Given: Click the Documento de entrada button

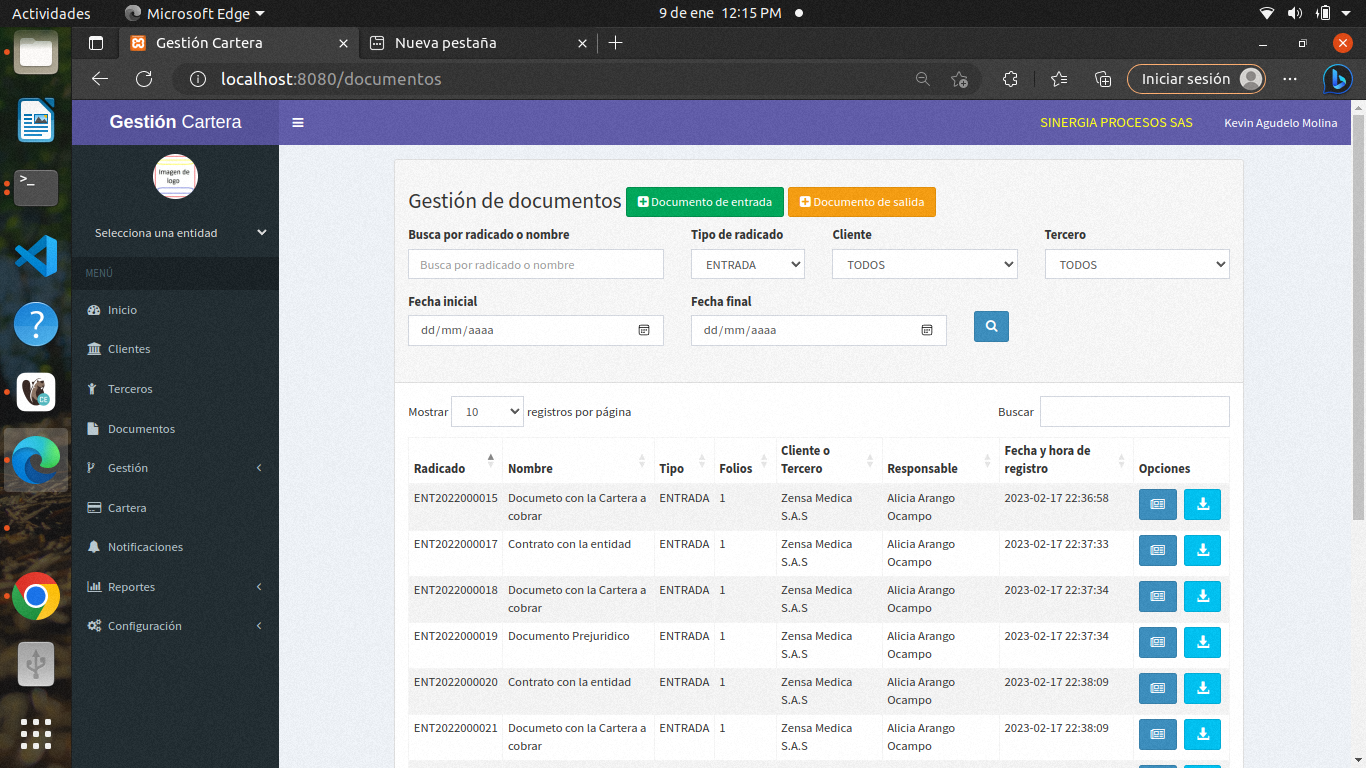Looking at the screenshot, I should click(705, 202).
